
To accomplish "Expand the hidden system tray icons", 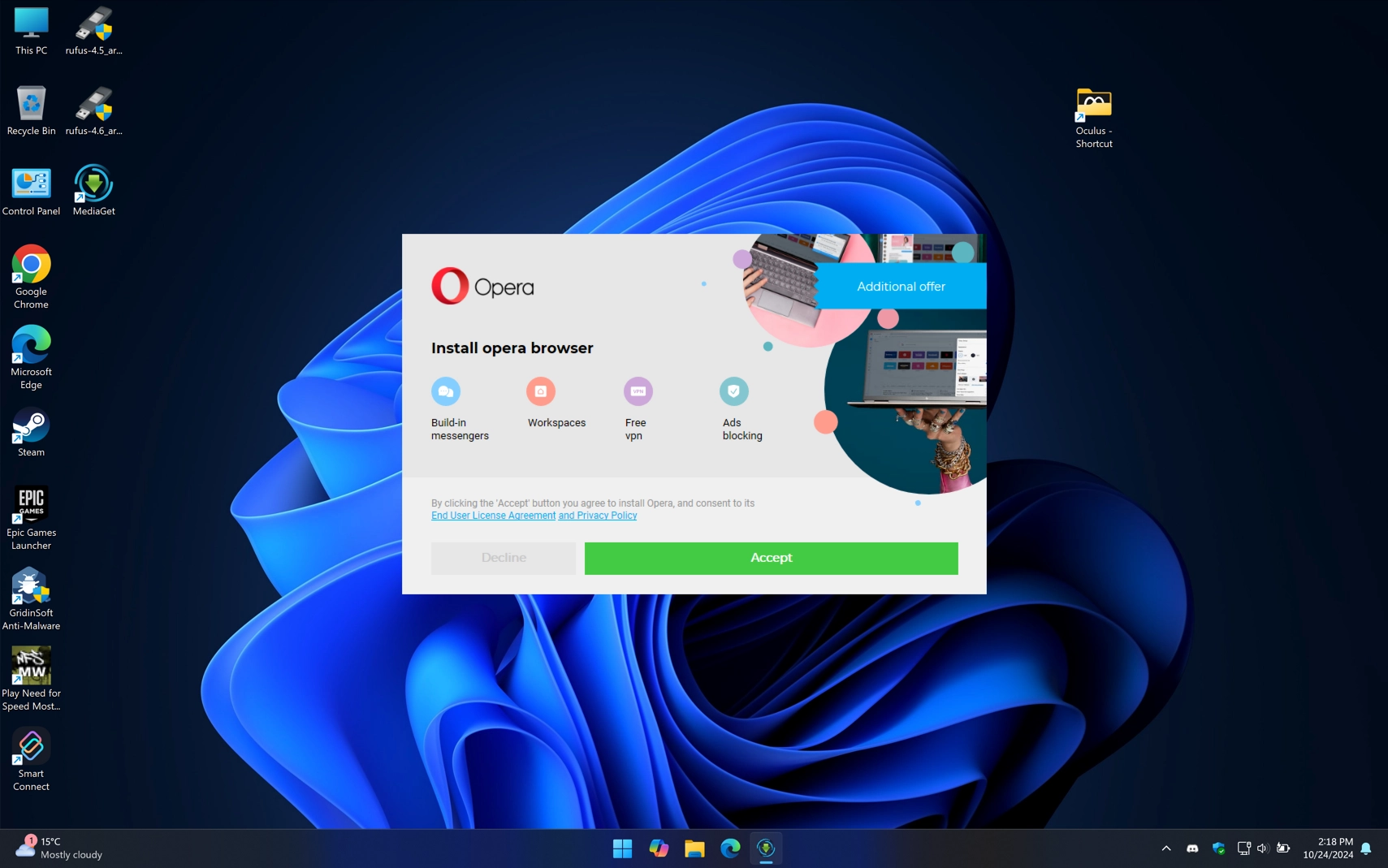I will pyautogui.click(x=1165, y=848).
